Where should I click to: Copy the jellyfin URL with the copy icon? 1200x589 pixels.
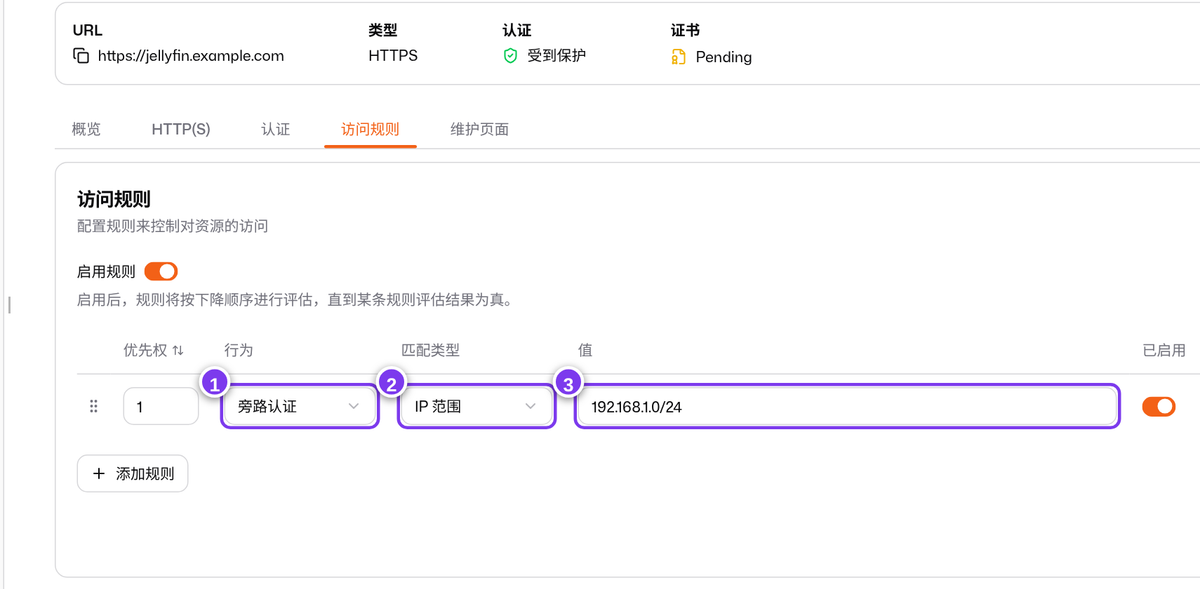81,56
